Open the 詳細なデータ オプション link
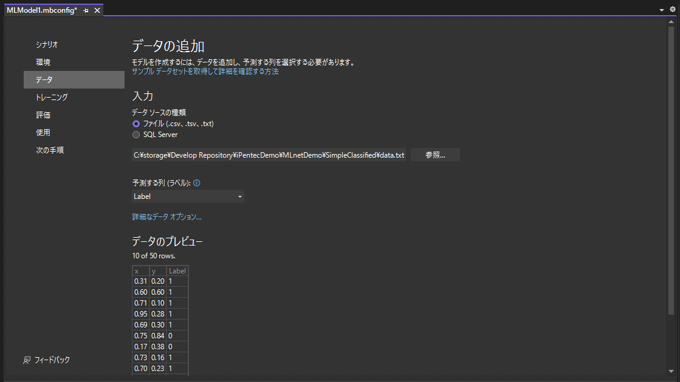Viewport: 680px width, 382px height. pos(167,217)
